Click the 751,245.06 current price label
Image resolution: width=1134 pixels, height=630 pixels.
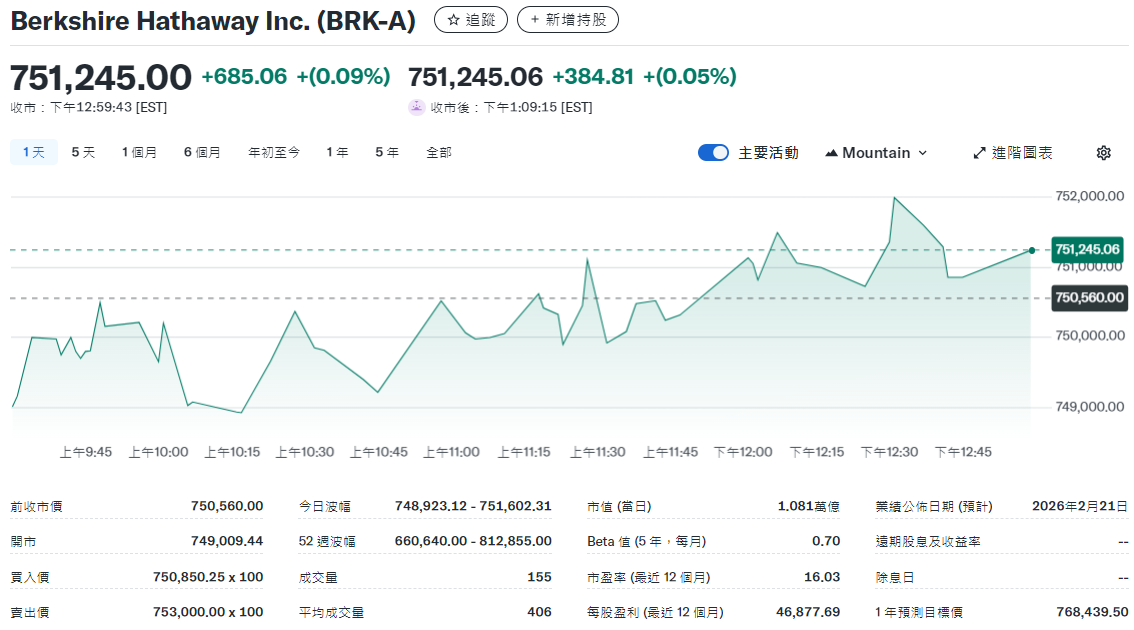(x=1087, y=249)
